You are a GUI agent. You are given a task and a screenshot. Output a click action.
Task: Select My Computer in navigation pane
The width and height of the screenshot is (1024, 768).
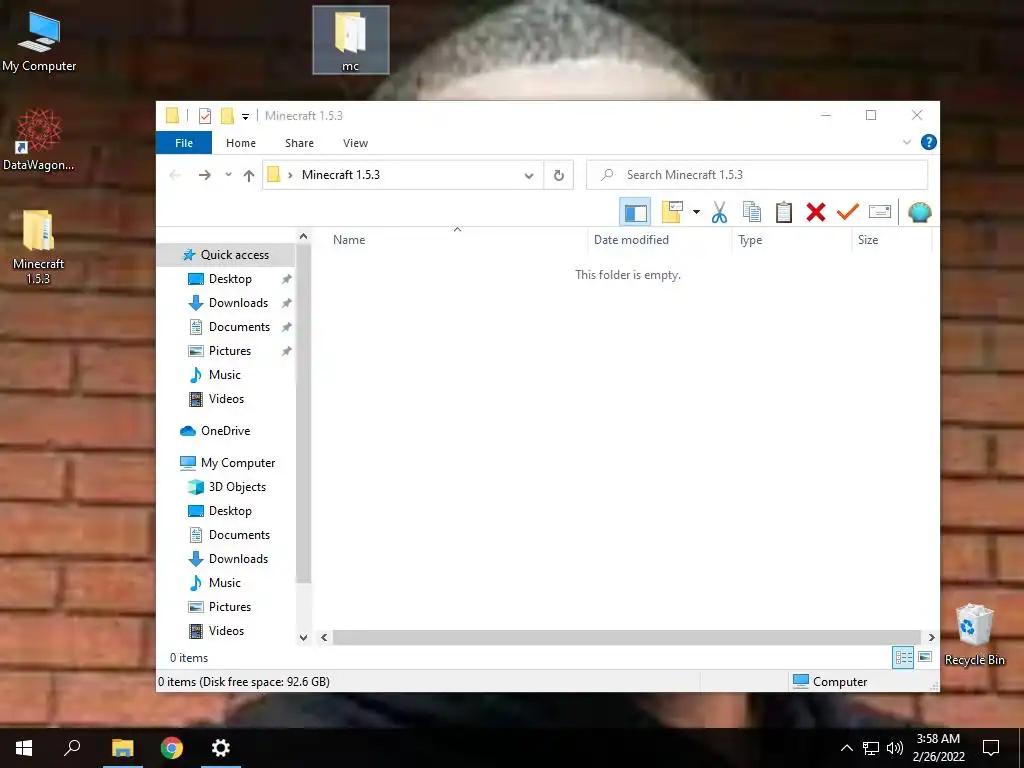point(227,463)
